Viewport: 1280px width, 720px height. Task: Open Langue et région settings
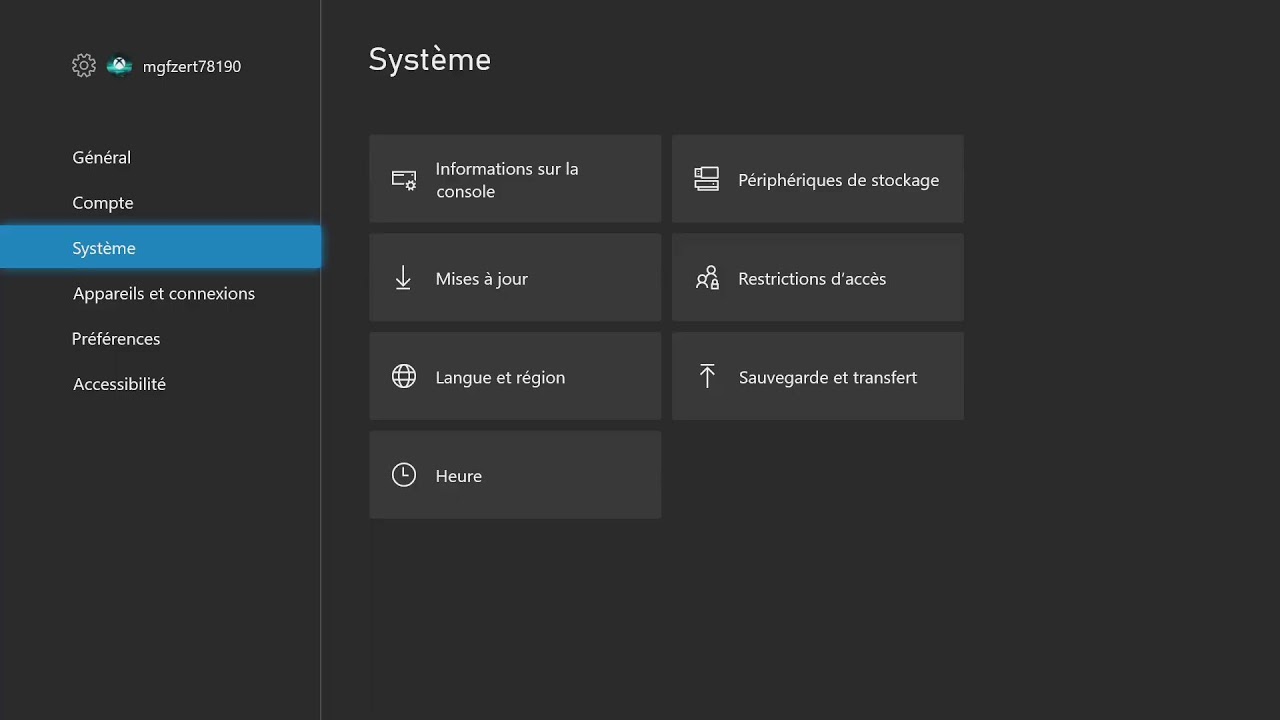pyautogui.click(x=515, y=377)
